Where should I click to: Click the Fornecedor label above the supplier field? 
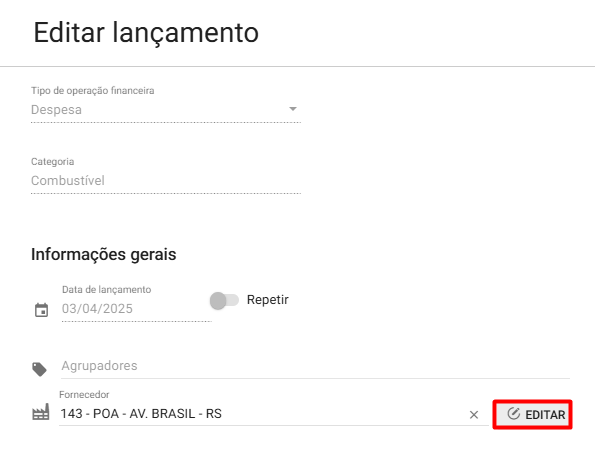point(84,395)
